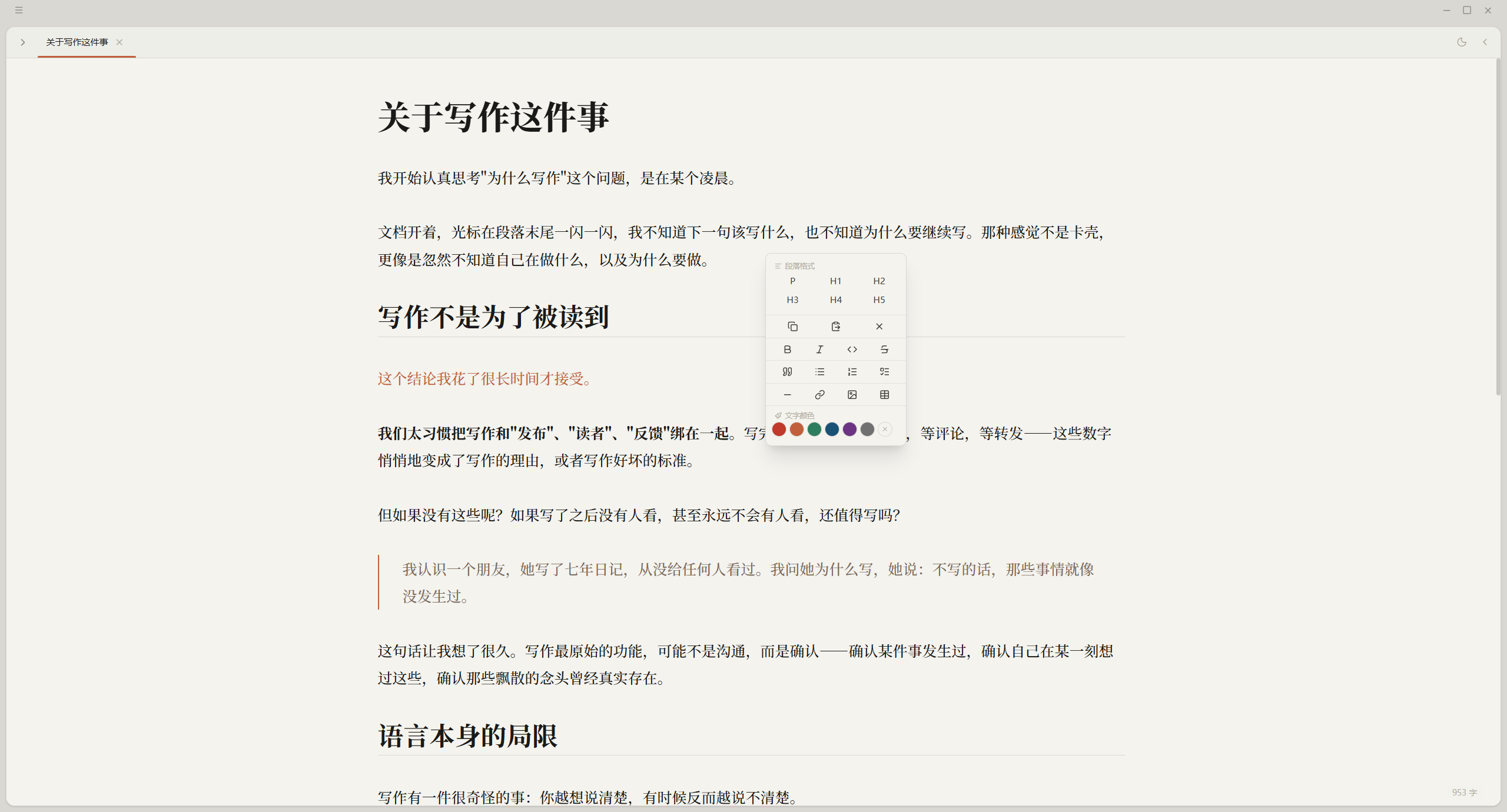1507x812 pixels.
Task: Apply italic formatting
Action: [x=819, y=350]
